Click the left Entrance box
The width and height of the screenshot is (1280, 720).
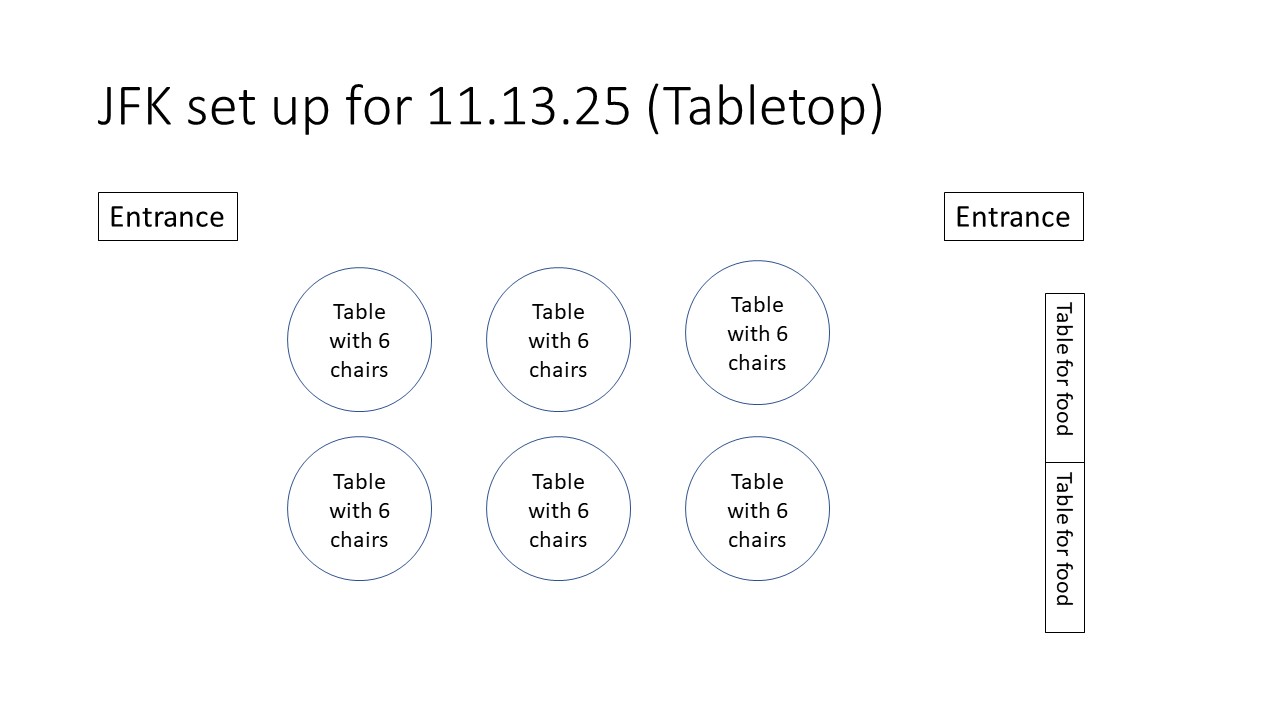tap(167, 217)
